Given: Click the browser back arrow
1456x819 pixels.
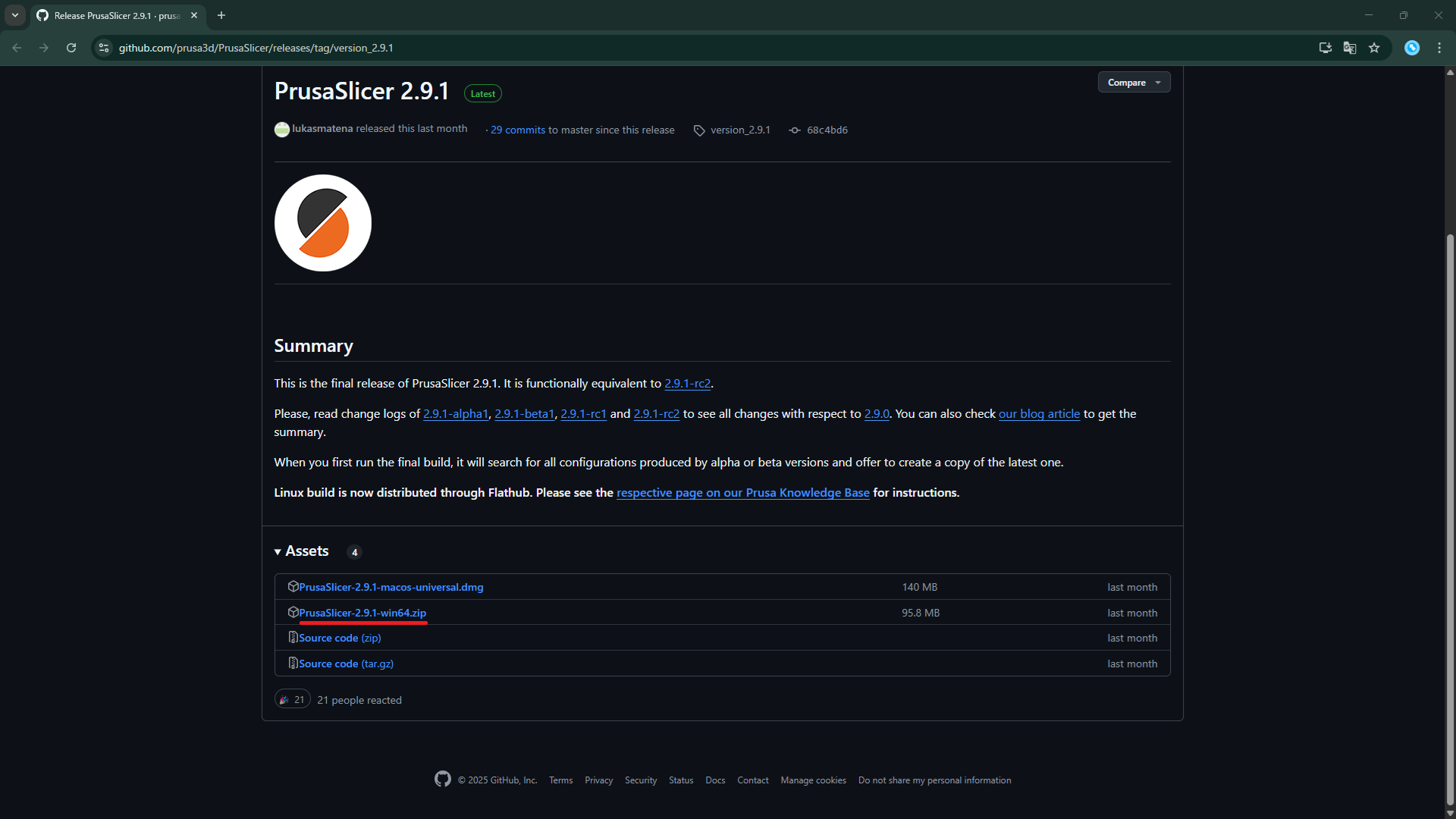Looking at the screenshot, I should (17, 48).
